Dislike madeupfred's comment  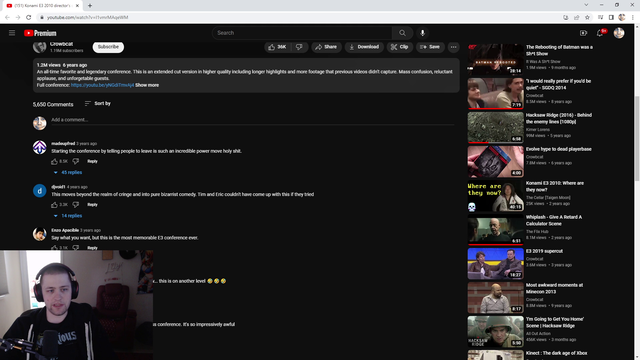tap(76, 161)
